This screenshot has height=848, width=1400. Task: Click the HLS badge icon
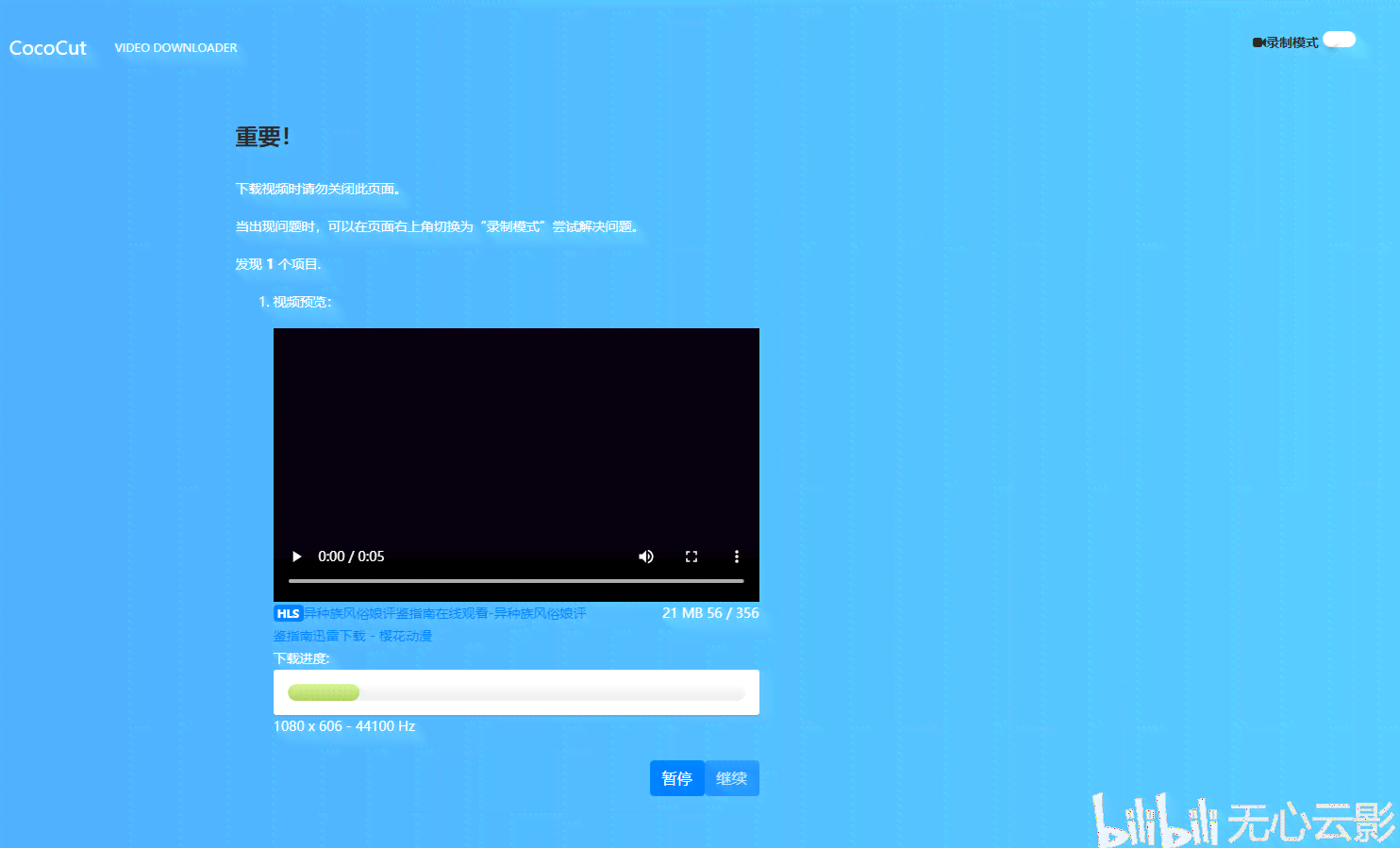pos(288,613)
